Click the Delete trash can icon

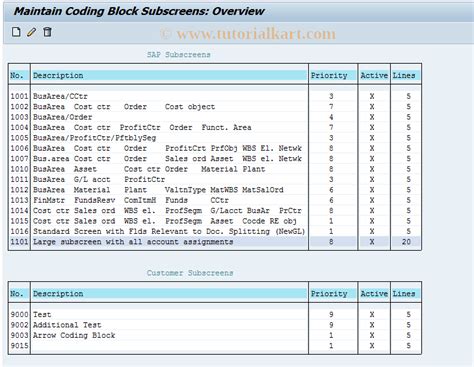coord(47,32)
